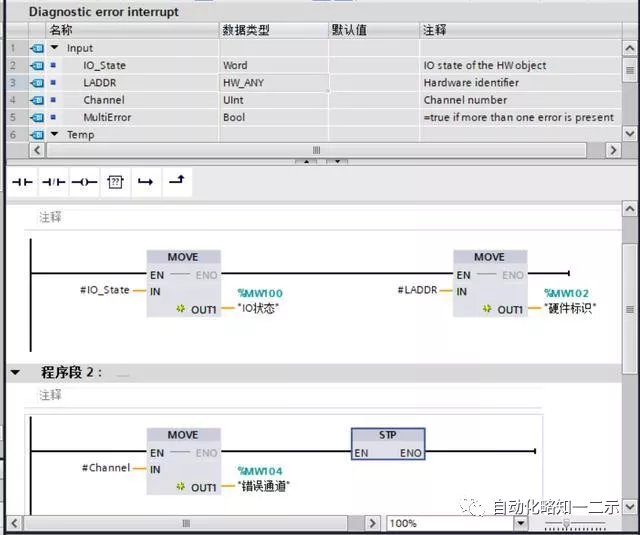
Task: Open the 100% zoom dropdown
Action: (x=520, y=523)
